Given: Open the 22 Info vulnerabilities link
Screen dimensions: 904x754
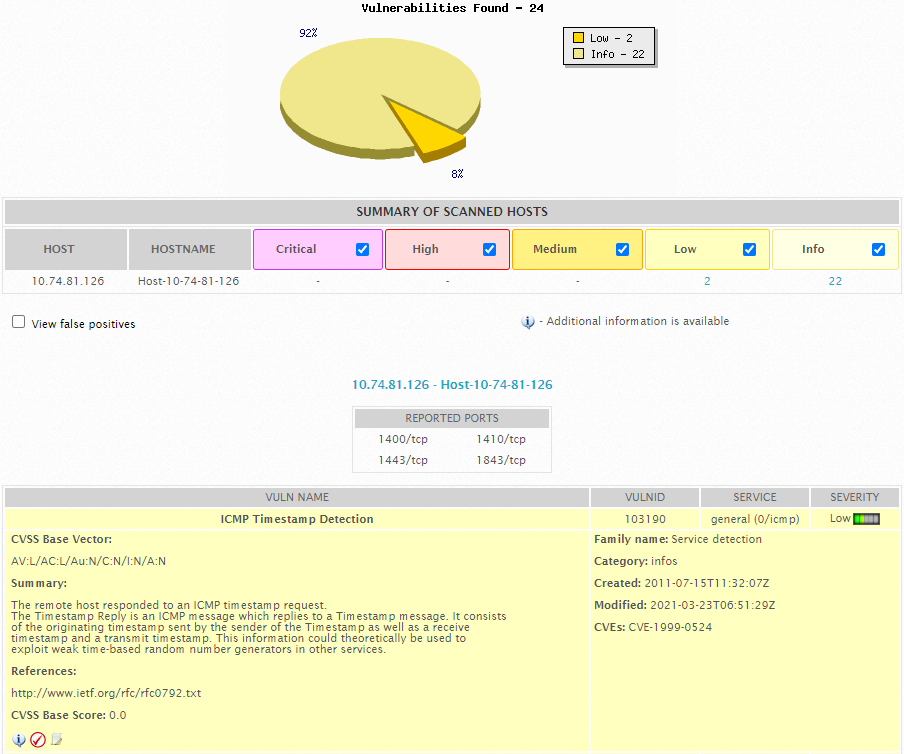Looking at the screenshot, I should (x=835, y=281).
